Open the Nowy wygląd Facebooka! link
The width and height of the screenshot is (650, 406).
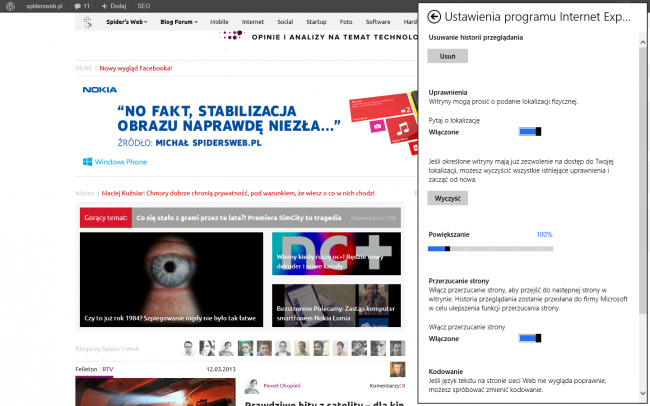point(136,68)
